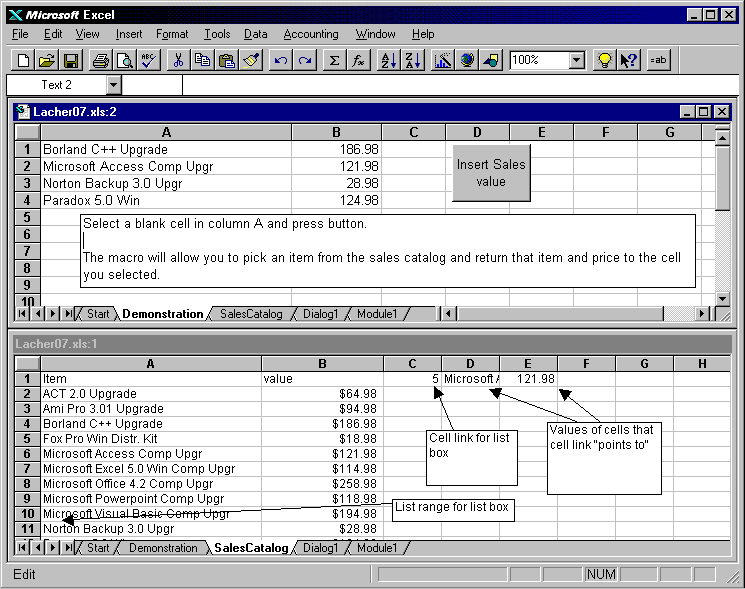The width and height of the screenshot is (745, 589).
Task: Click scroll down arrow in Lacher07.xls:2
Action: click(x=722, y=299)
